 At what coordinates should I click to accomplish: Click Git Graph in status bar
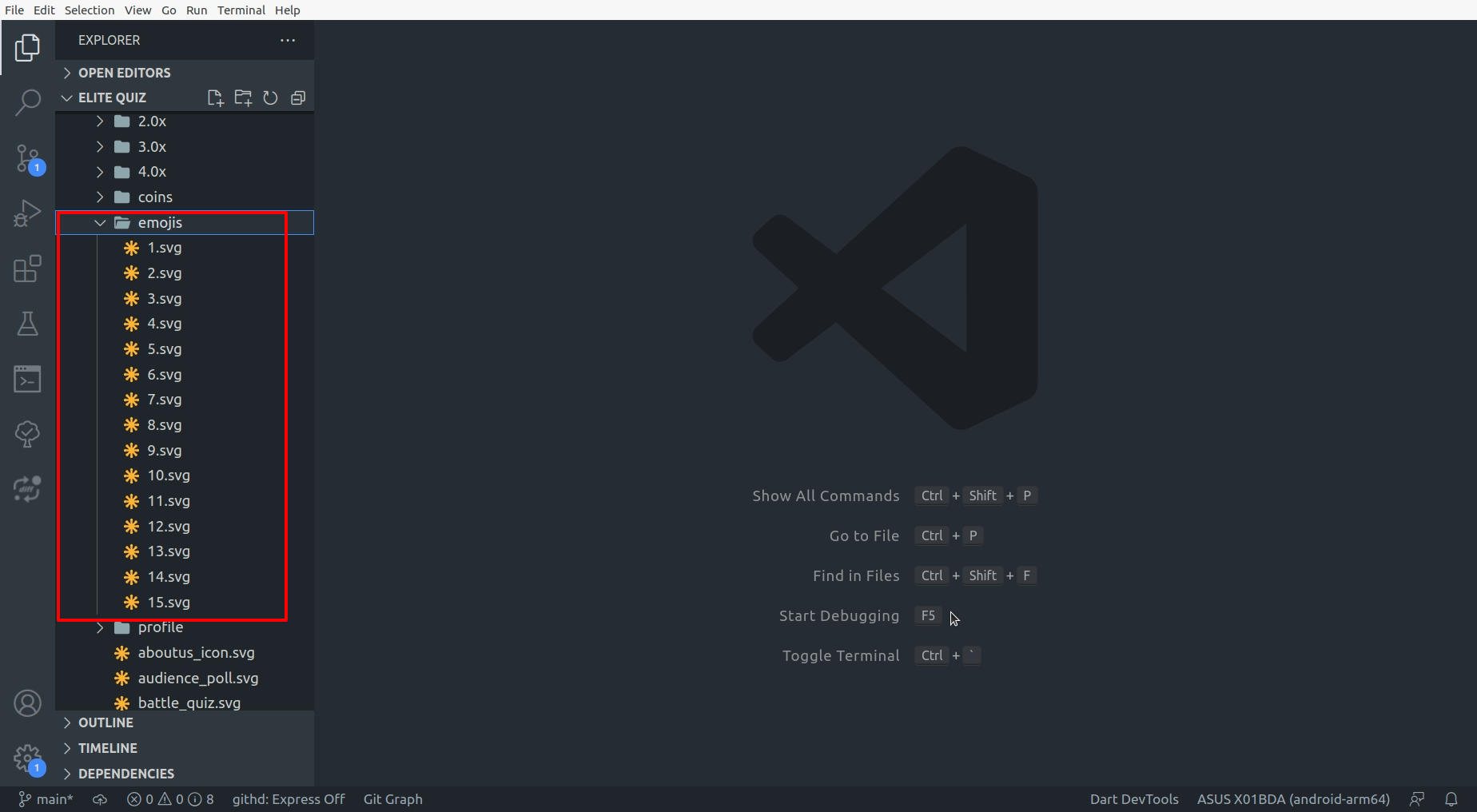tap(392, 799)
